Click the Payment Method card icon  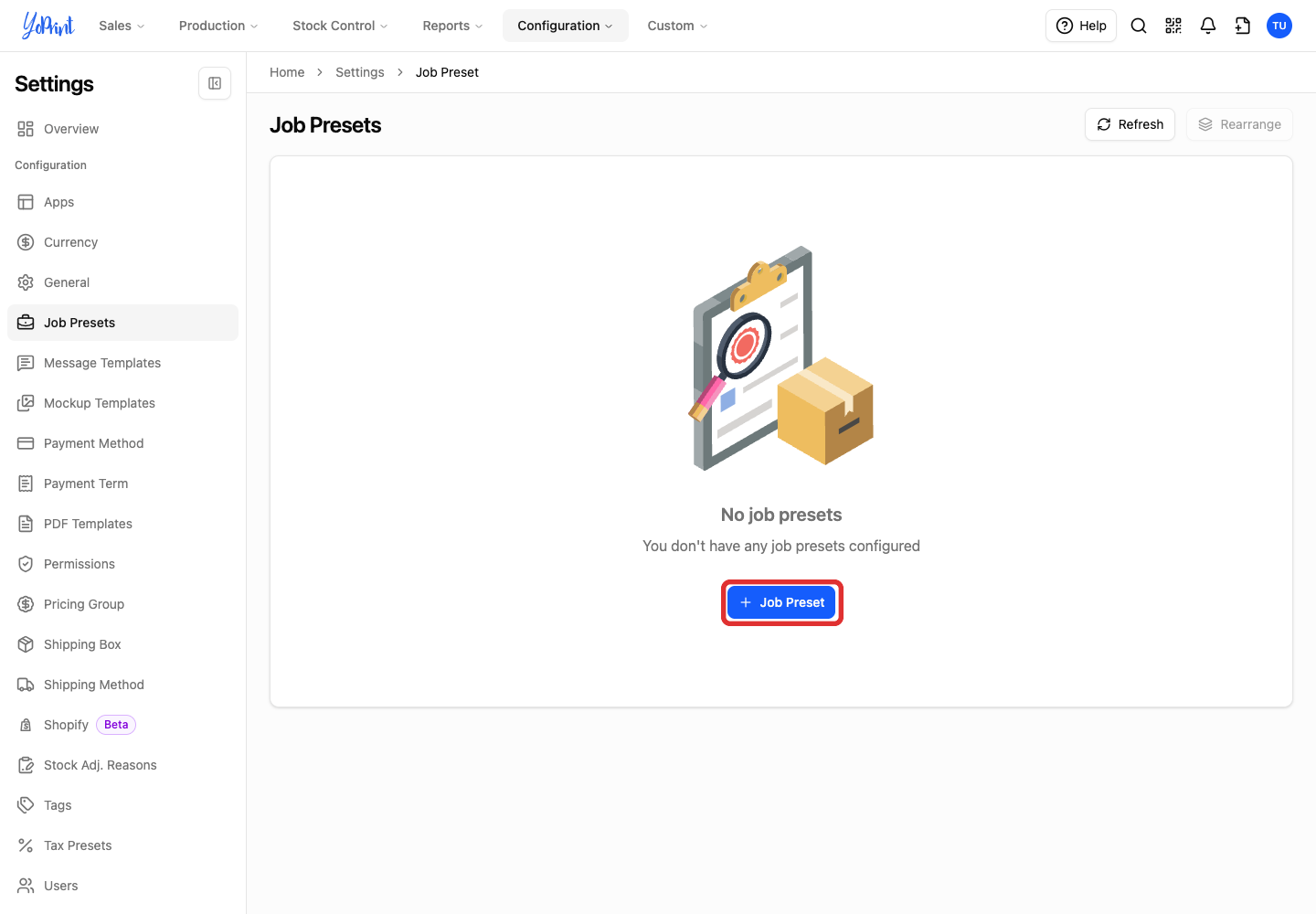click(26, 443)
